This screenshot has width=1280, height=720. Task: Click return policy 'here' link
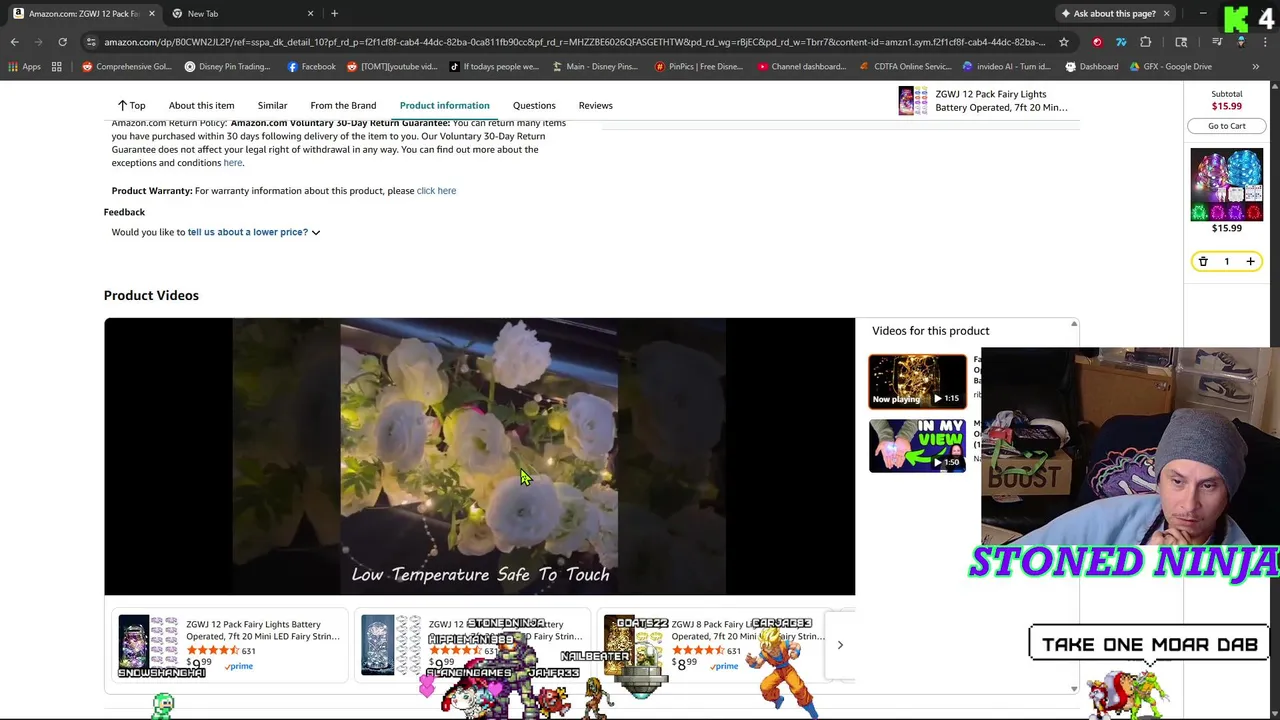pyautogui.click(x=232, y=163)
